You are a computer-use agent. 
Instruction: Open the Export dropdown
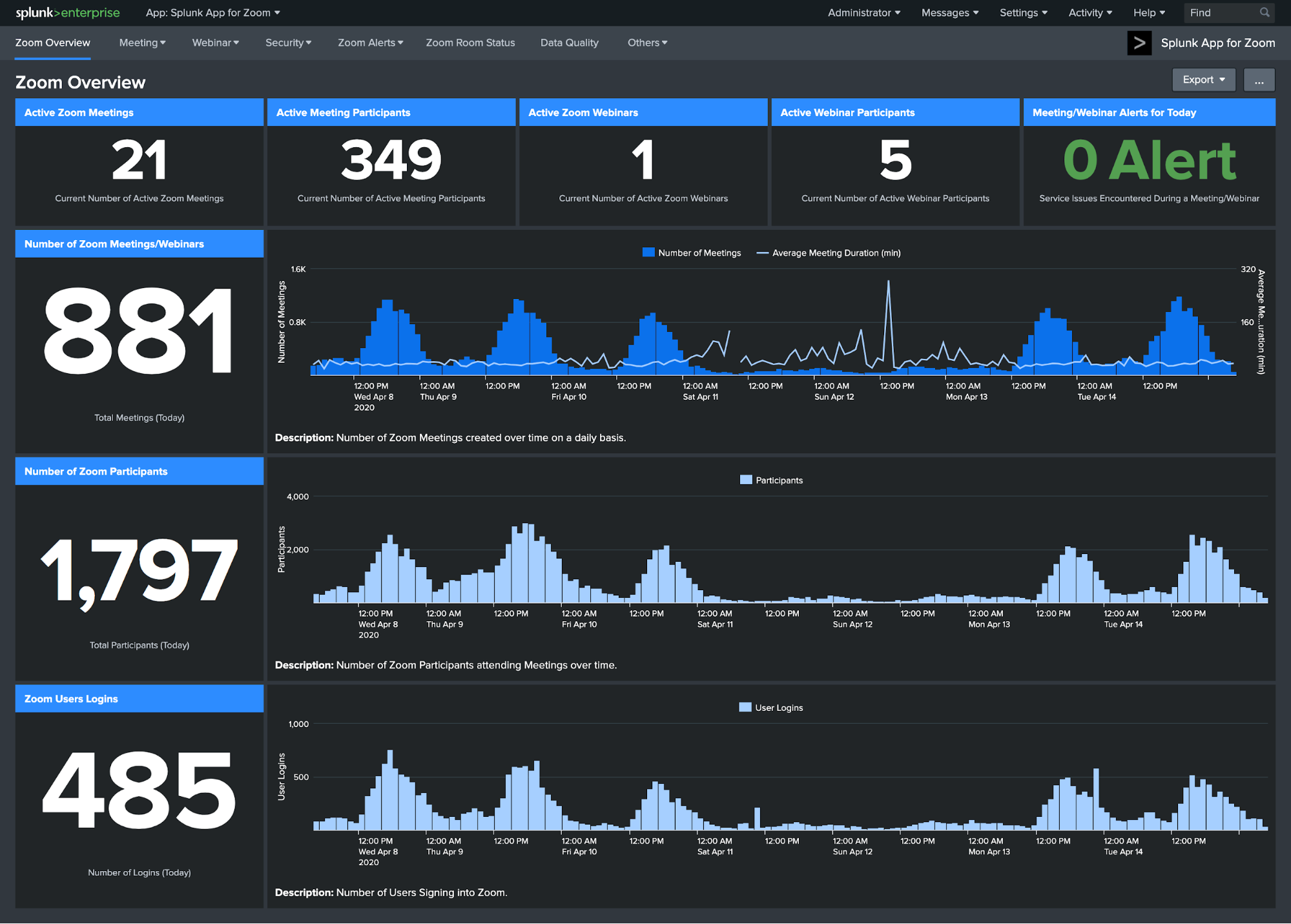pyautogui.click(x=1203, y=80)
